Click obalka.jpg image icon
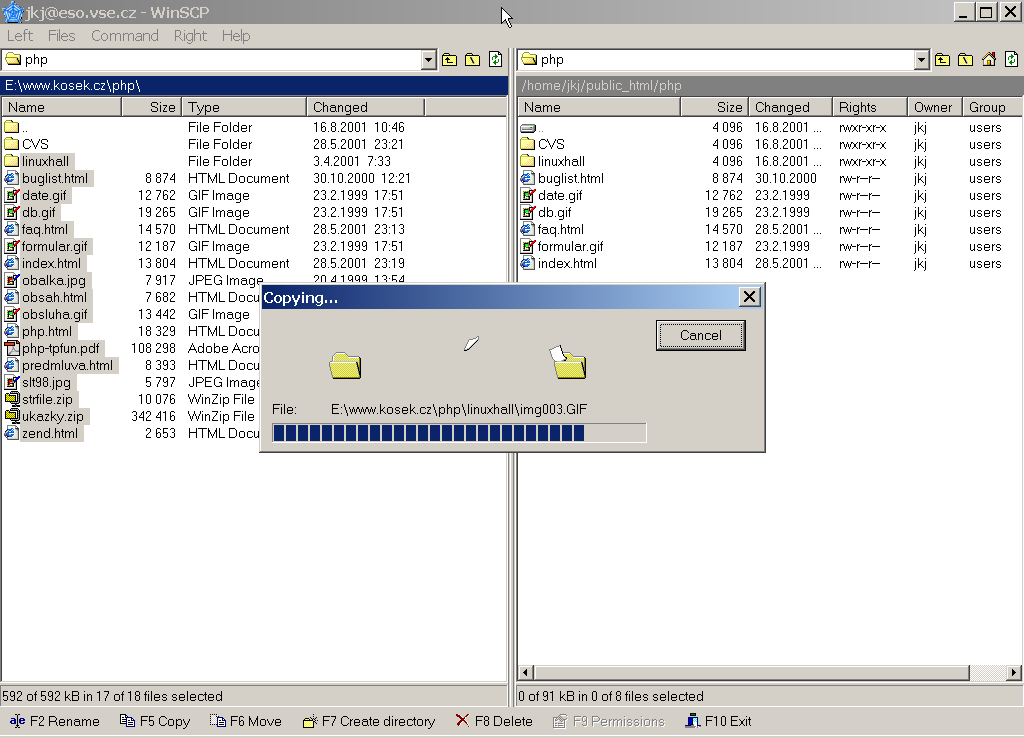This screenshot has width=1024, height=738. coord(12,280)
